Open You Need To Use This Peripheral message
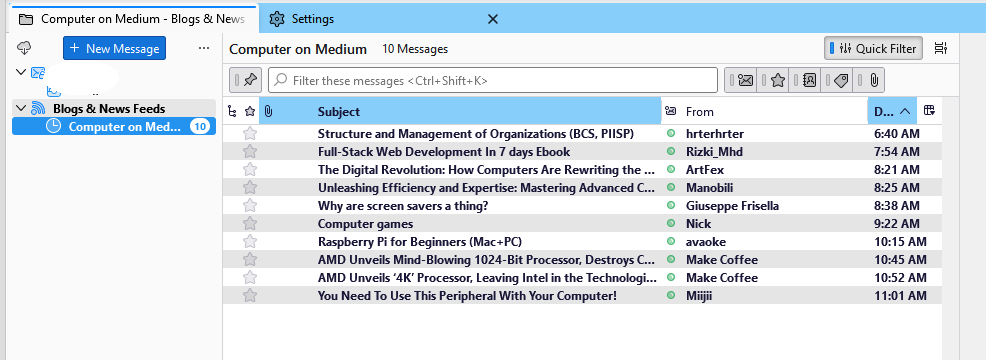The image size is (986, 360). coord(467,296)
